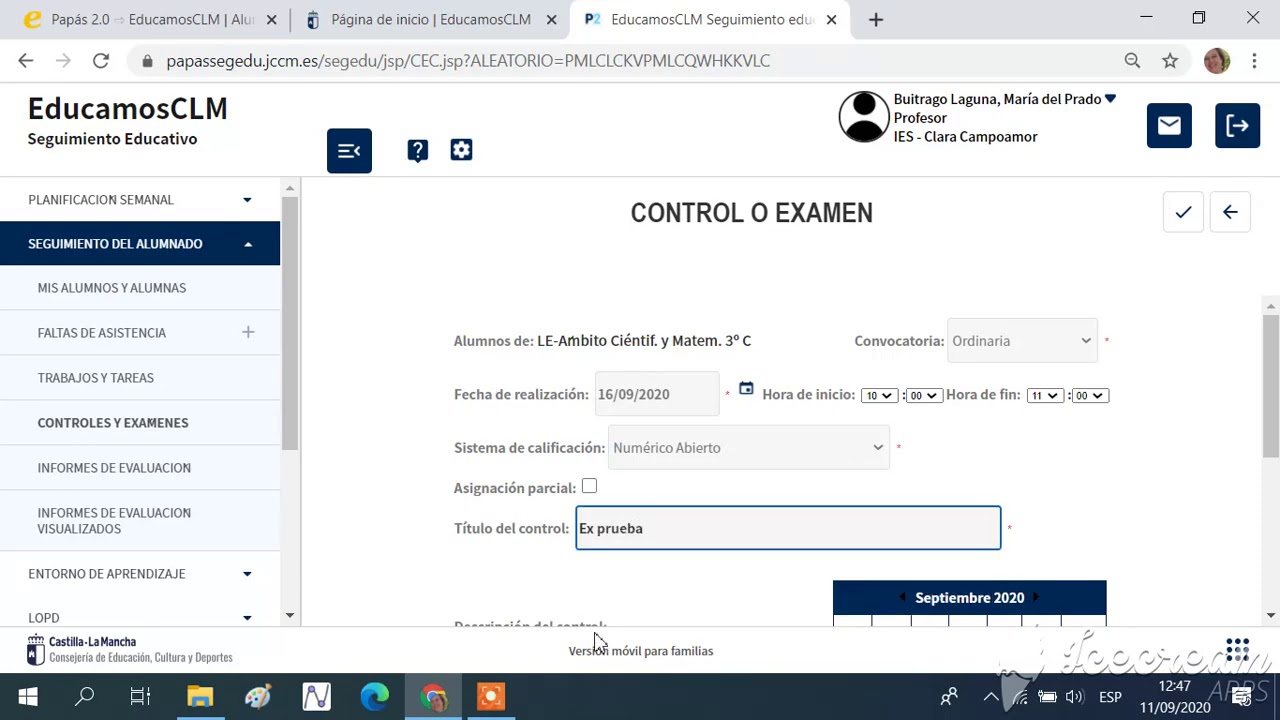Collapse the sidebar menu toggle icon
Viewport: 1280px width, 720px height.
349,151
